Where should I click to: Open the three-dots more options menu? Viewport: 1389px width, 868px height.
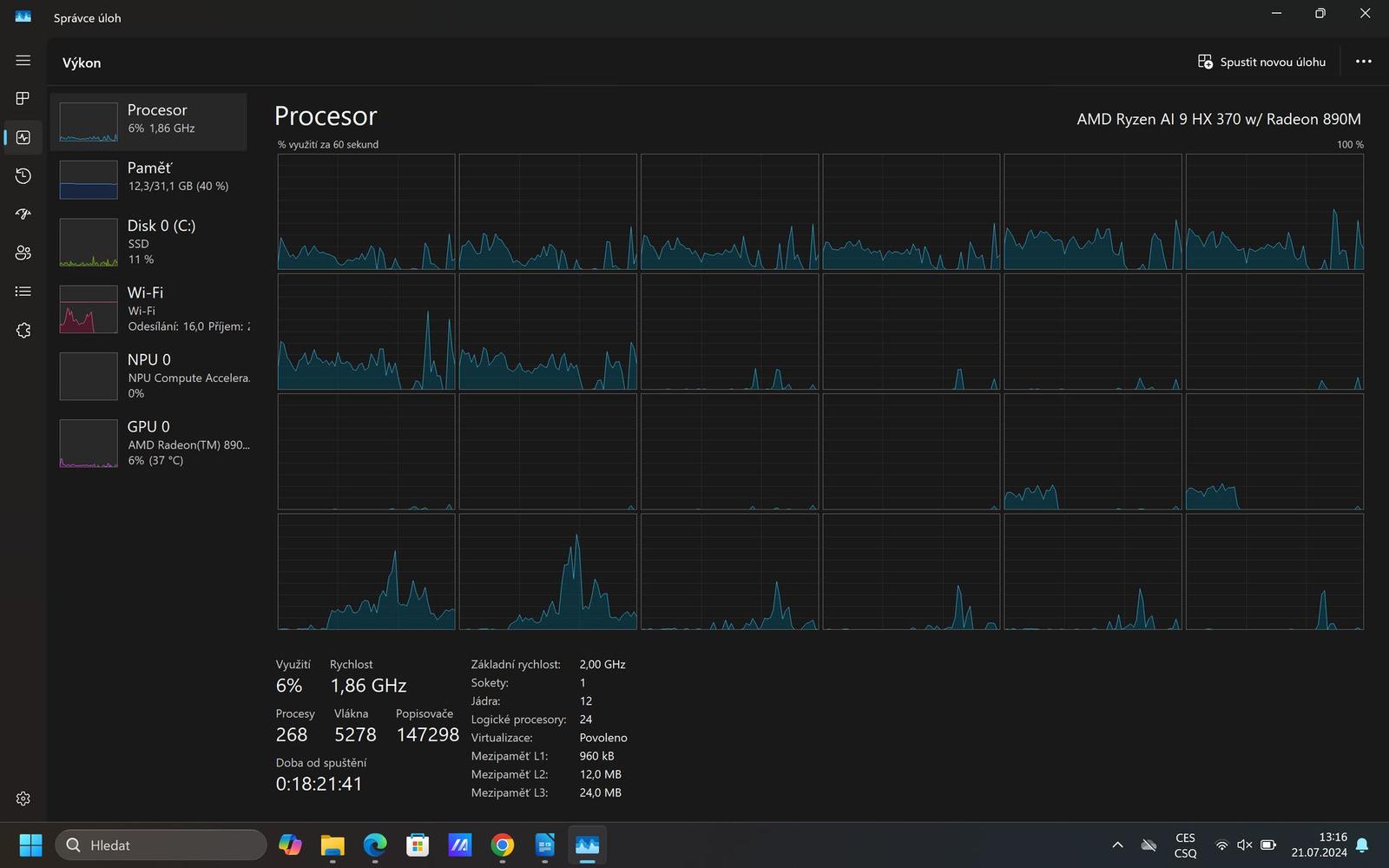click(x=1364, y=62)
